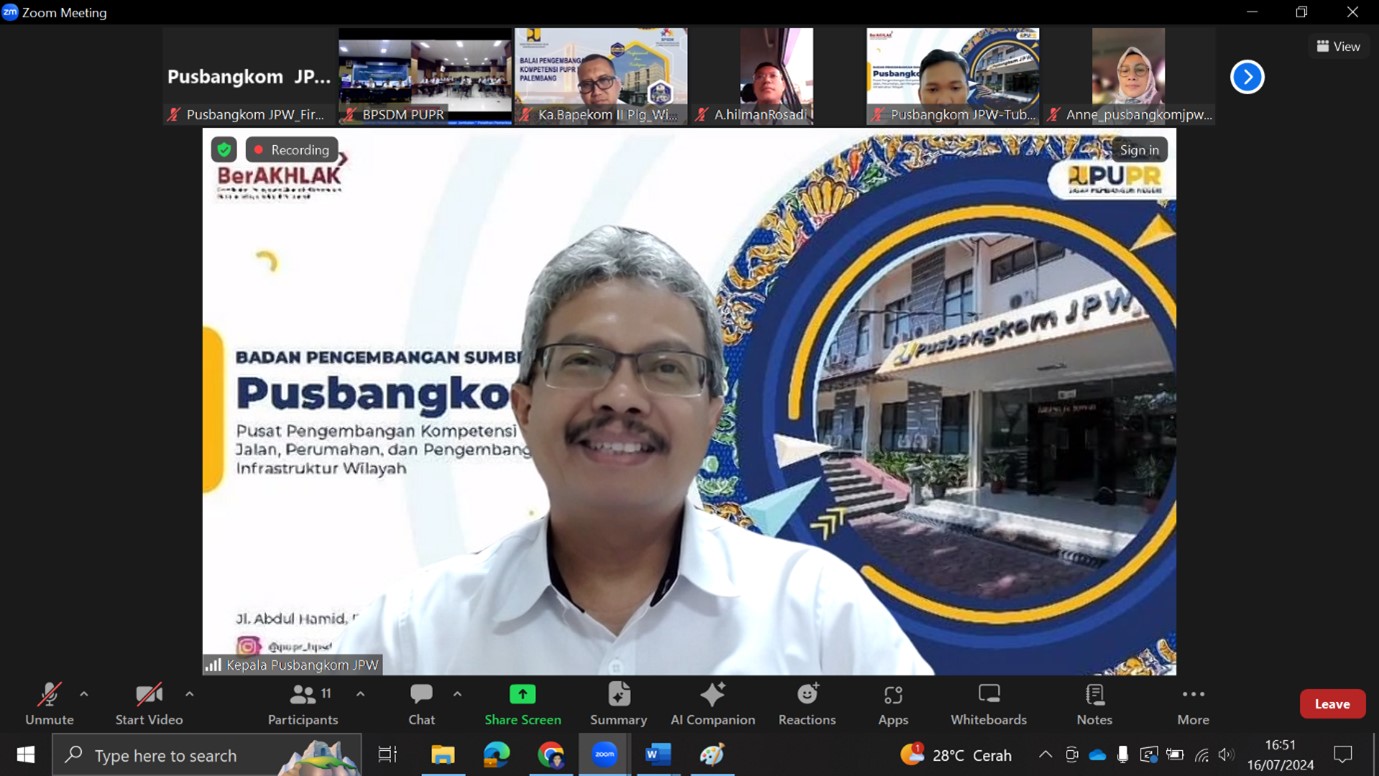Select the BPSDM PUPR video thumbnail
The image size is (1379, 776).
point(425,76)
